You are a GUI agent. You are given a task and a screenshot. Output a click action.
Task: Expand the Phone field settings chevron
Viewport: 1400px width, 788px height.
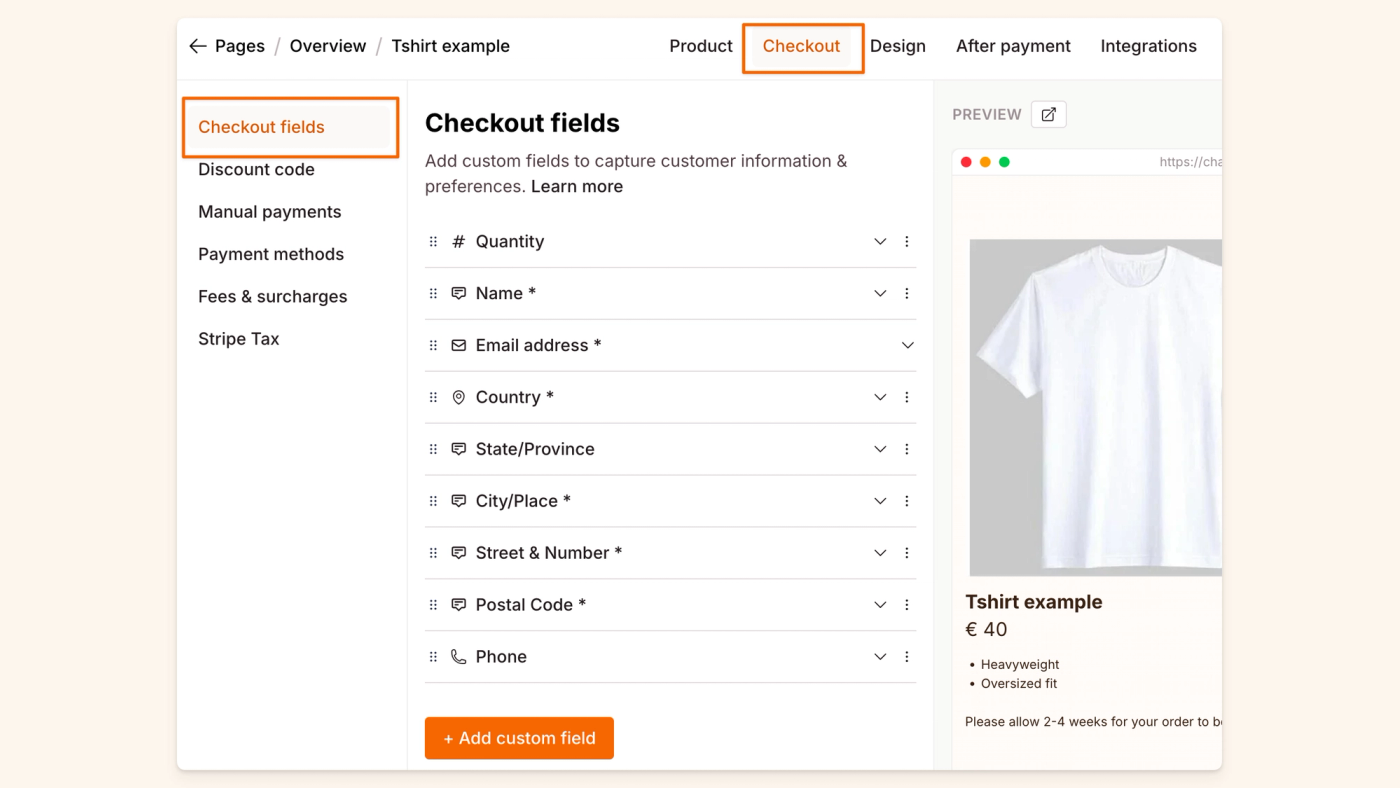pyautogui.click(x=879, y=657)
